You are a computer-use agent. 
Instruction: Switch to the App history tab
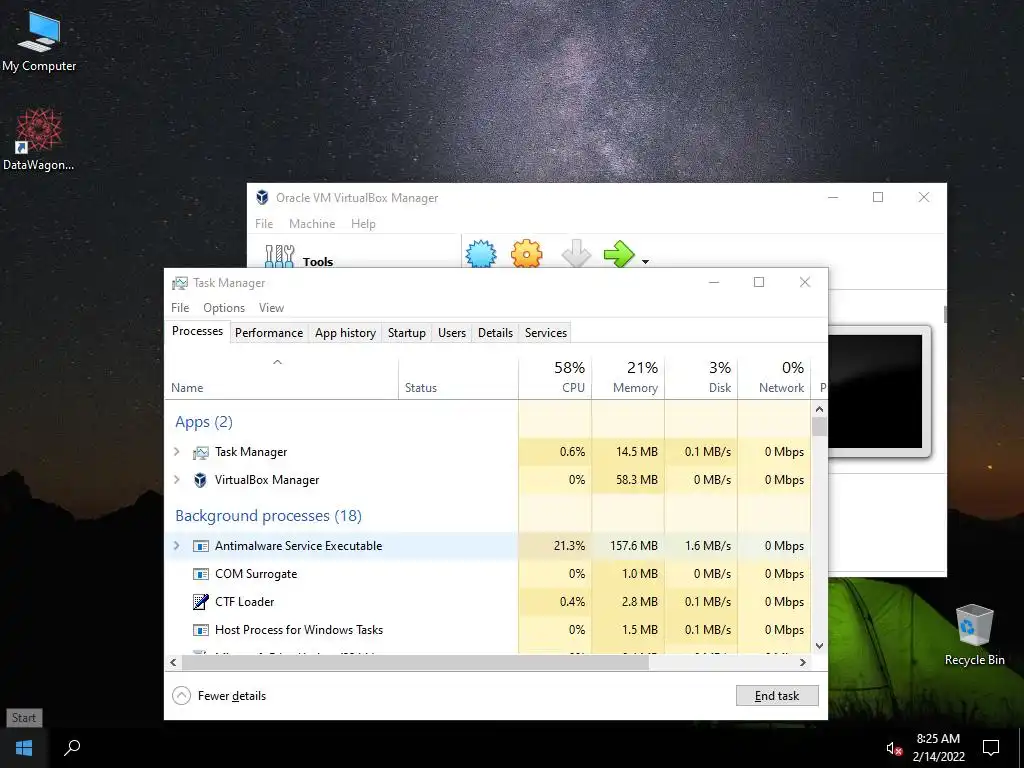coord(345,332)
